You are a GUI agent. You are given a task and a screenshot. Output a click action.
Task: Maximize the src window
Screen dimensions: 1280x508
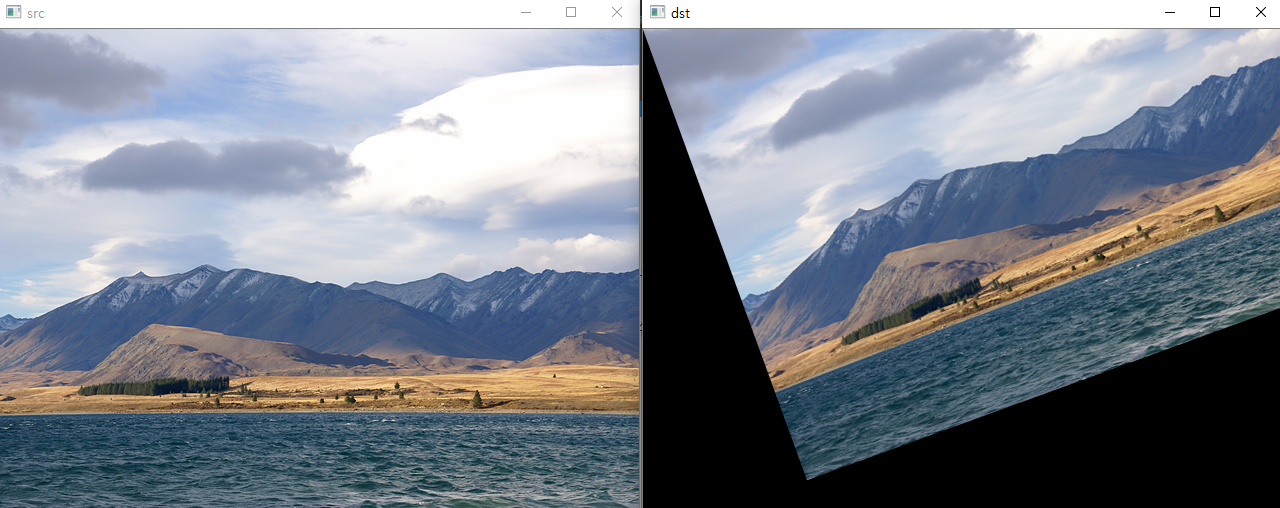(571, 13)
